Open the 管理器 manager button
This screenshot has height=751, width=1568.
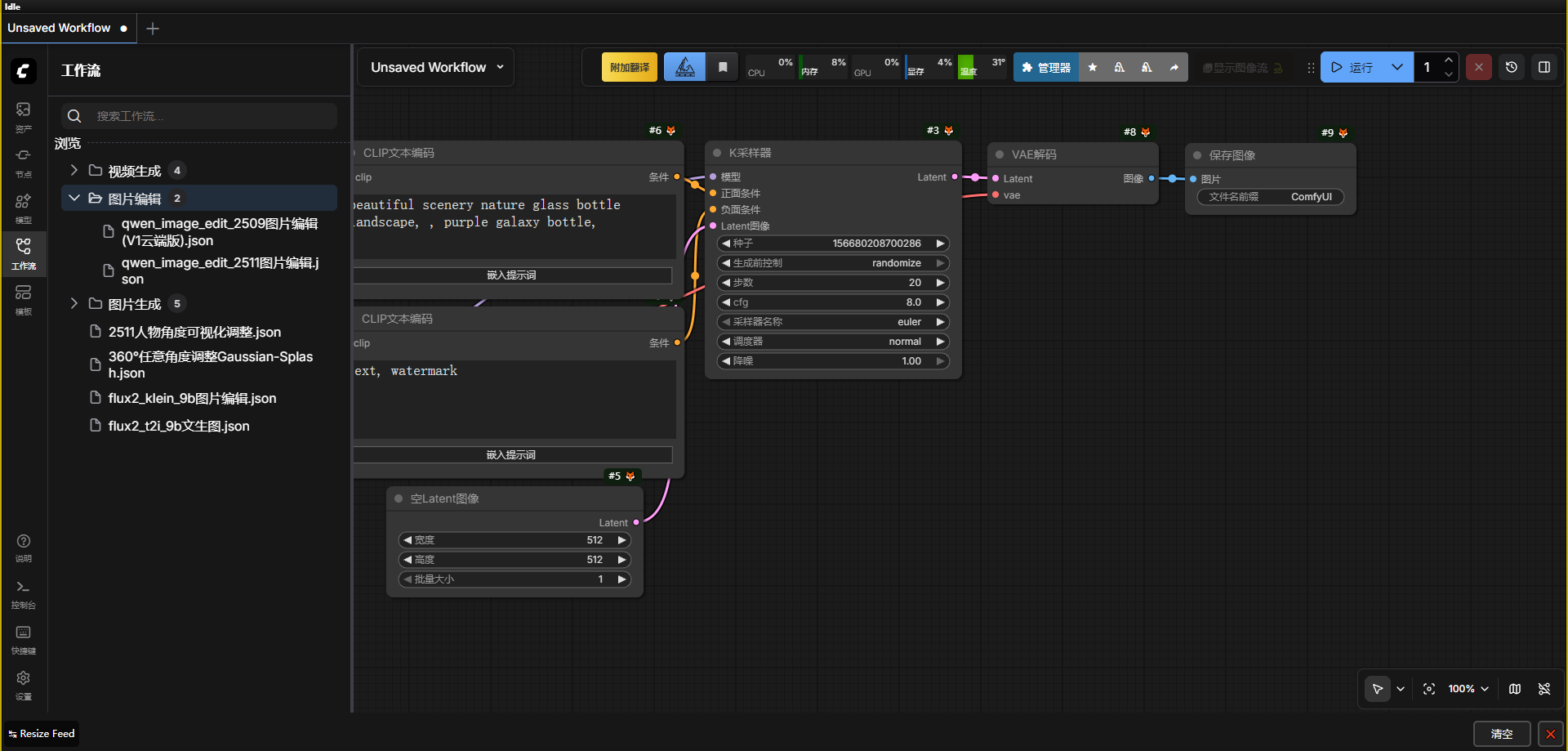(1046, 68)
